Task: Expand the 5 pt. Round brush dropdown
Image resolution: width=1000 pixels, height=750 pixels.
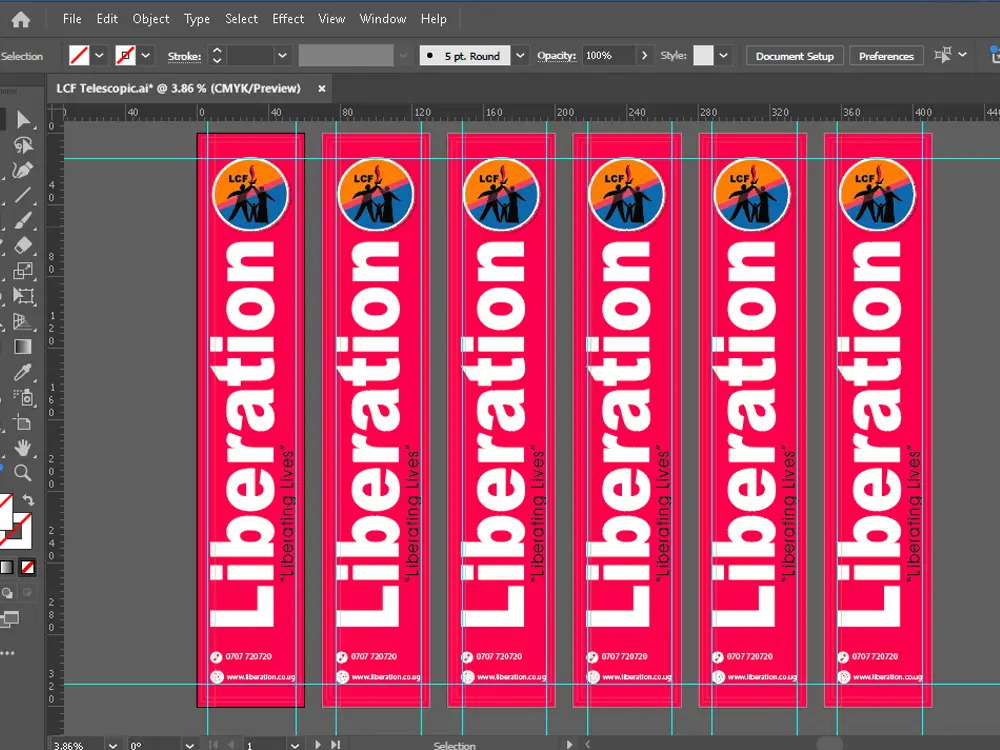Action: (x=520, y=55)
